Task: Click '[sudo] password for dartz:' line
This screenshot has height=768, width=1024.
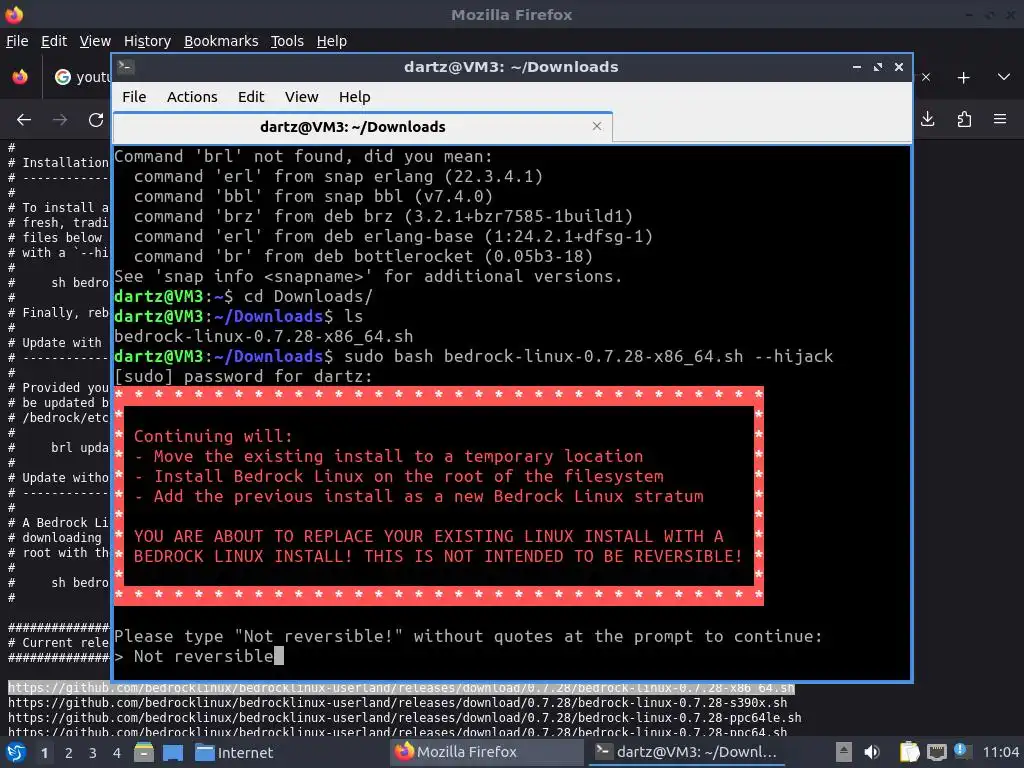Action: [243, 376]
